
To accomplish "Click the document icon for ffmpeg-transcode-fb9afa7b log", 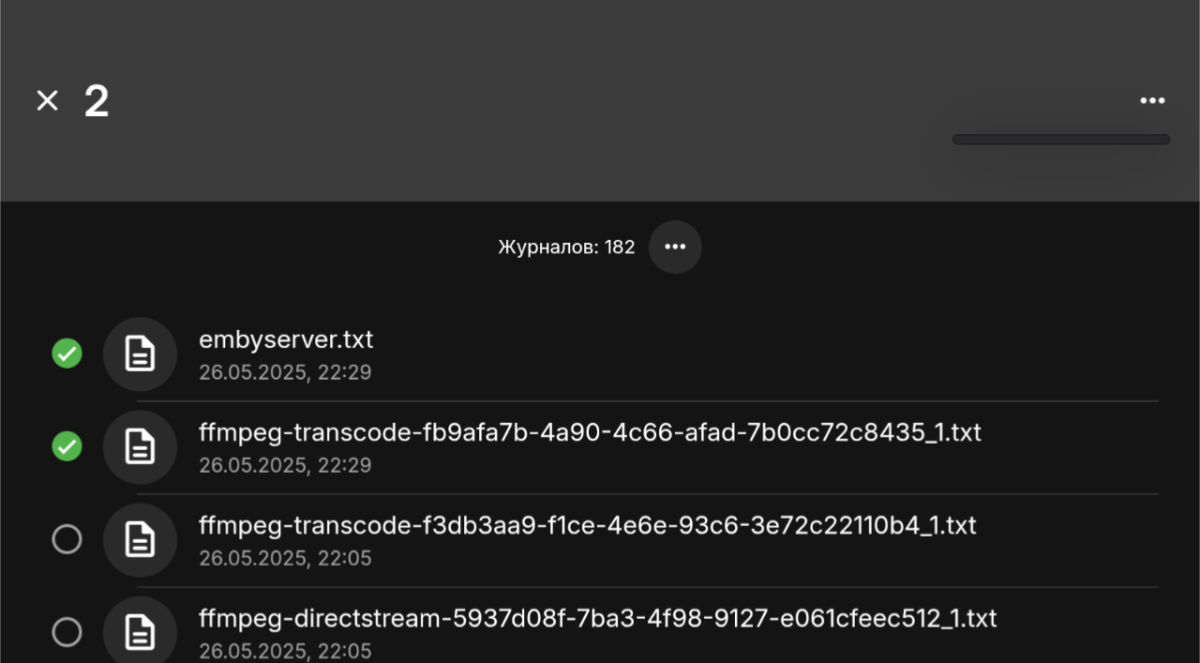I will coord(140,447).
